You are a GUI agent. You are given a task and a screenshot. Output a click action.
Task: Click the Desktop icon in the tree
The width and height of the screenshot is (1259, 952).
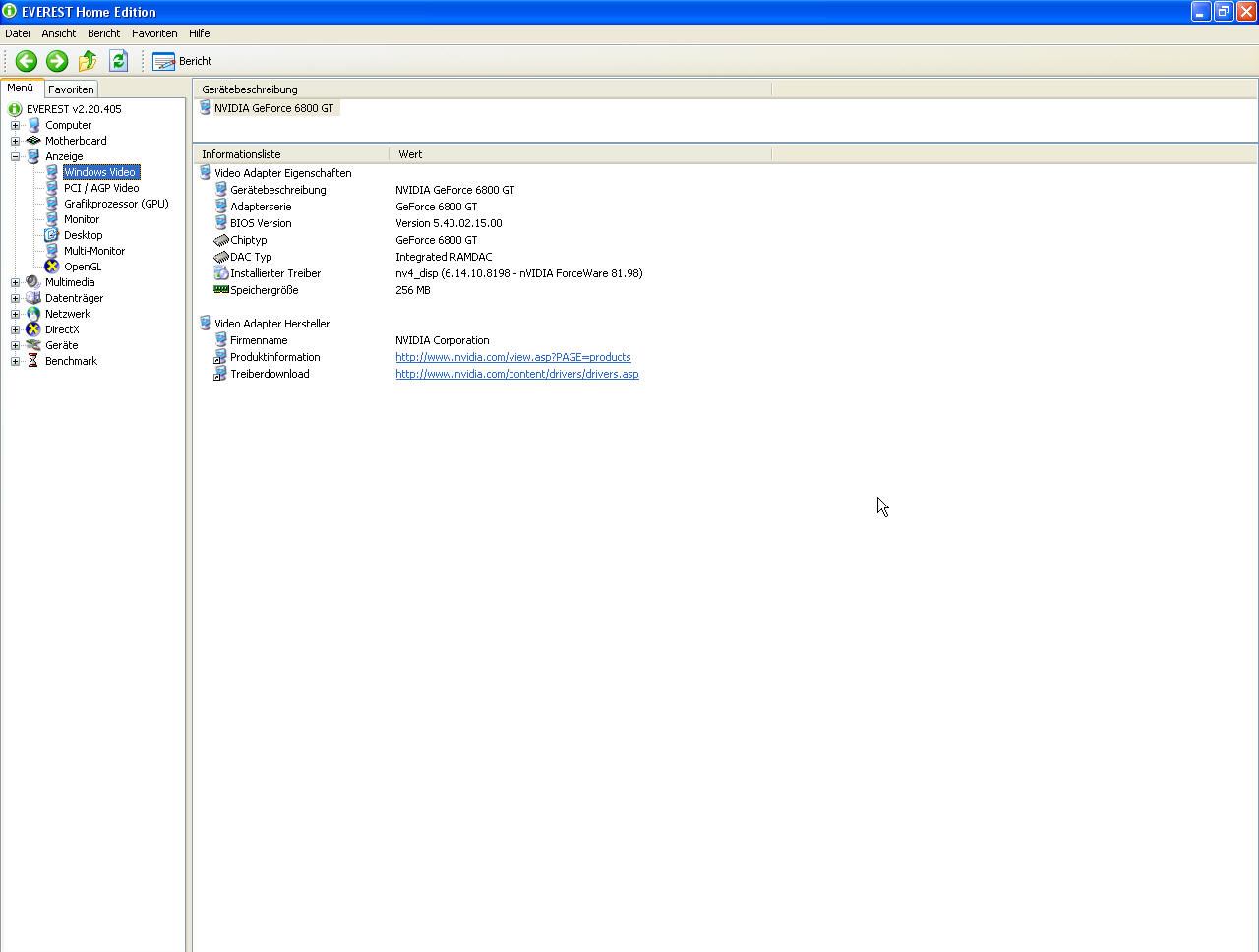pos(52,235)
